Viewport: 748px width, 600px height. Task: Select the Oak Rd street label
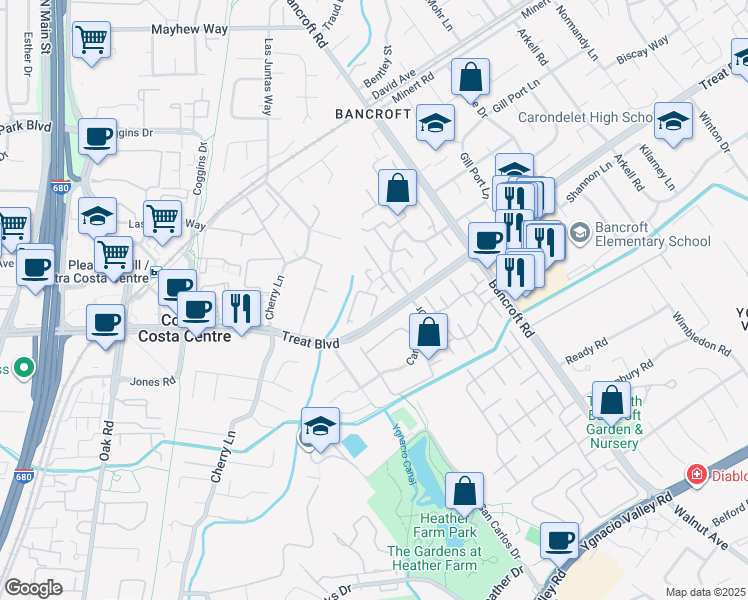pos(106,441)
